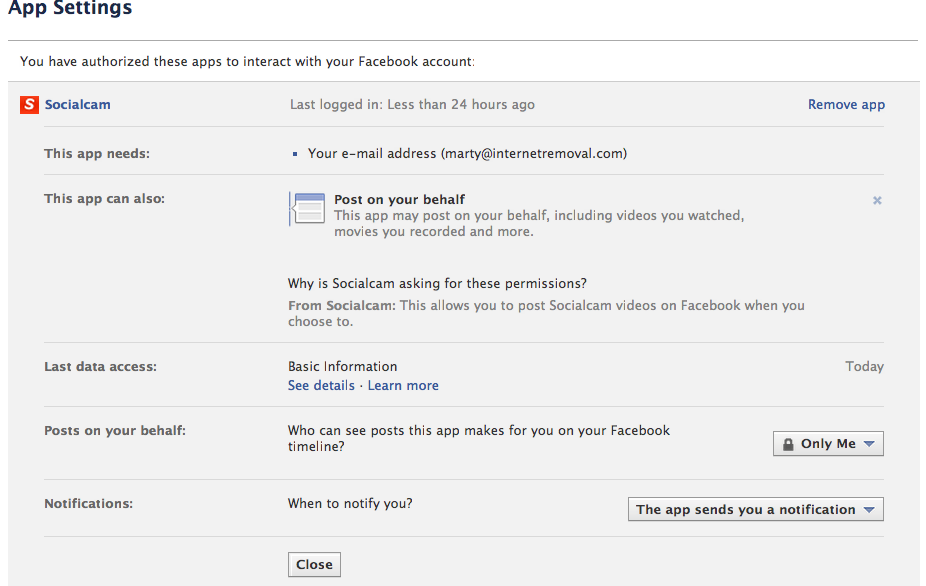Image resolution: width=926 pixels, height=586 pixels.
Task: Click the When to notify you text
Action: point(350,503)
